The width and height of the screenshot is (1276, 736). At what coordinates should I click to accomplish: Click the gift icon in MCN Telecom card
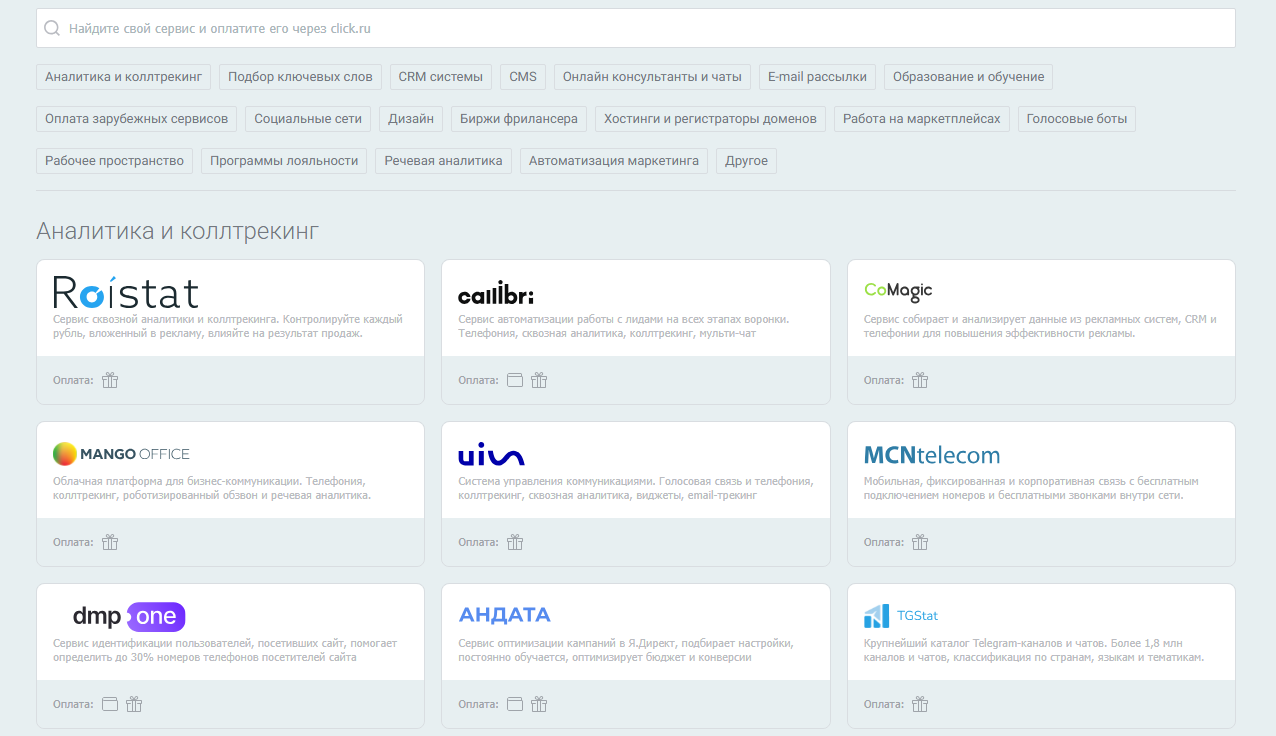920,542
